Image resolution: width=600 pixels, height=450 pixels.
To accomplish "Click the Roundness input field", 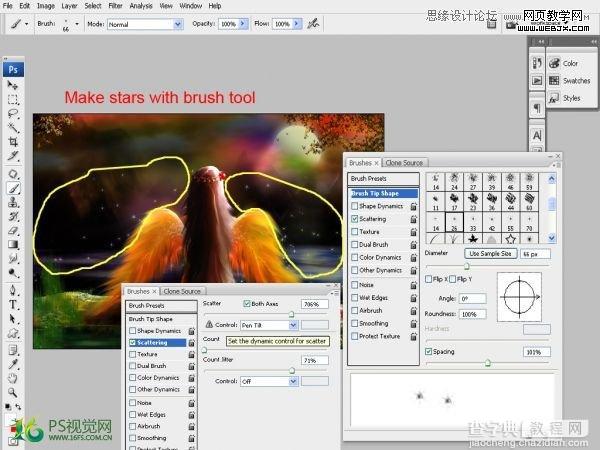I will (473, 314).
